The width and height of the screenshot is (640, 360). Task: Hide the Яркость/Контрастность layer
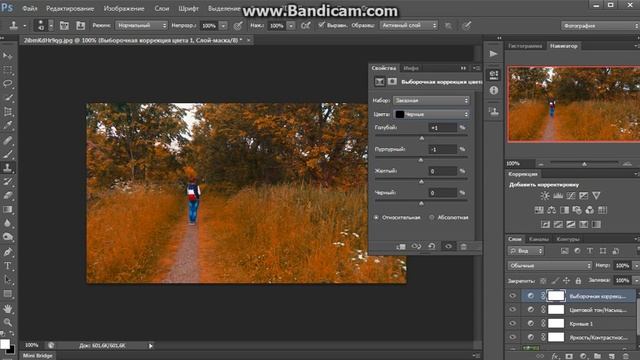pos(513,338)
